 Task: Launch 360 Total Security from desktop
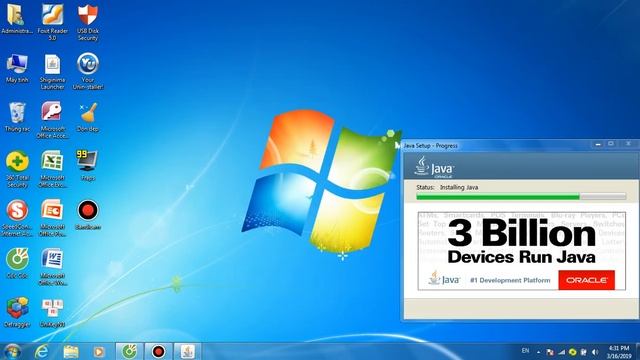[x=17, y=169]
